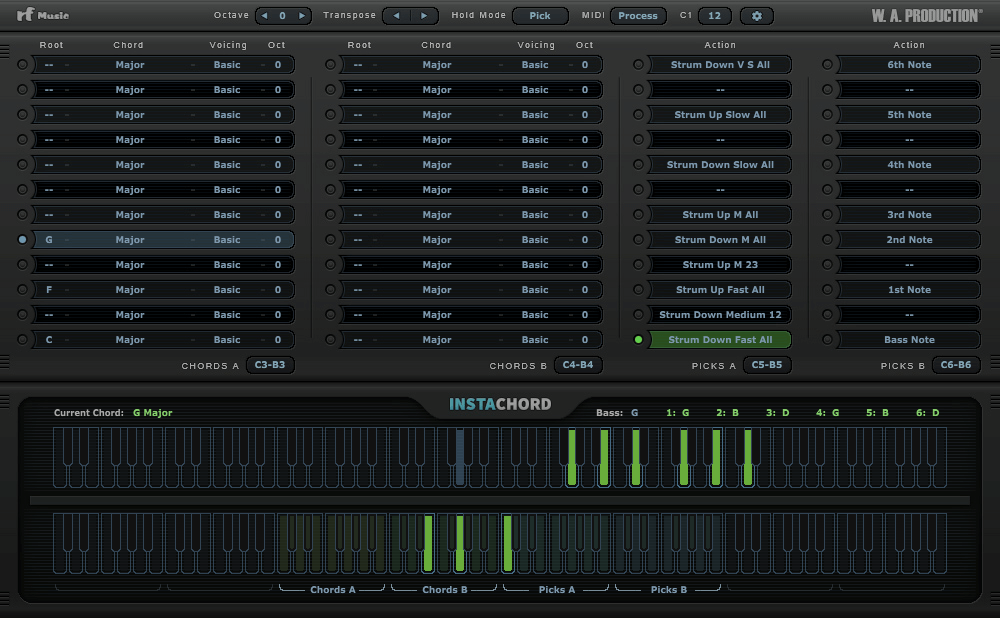The width and height of the screenshot is (1000, 618).
Task: Open the settings gear icon
Action: [757, 16]
